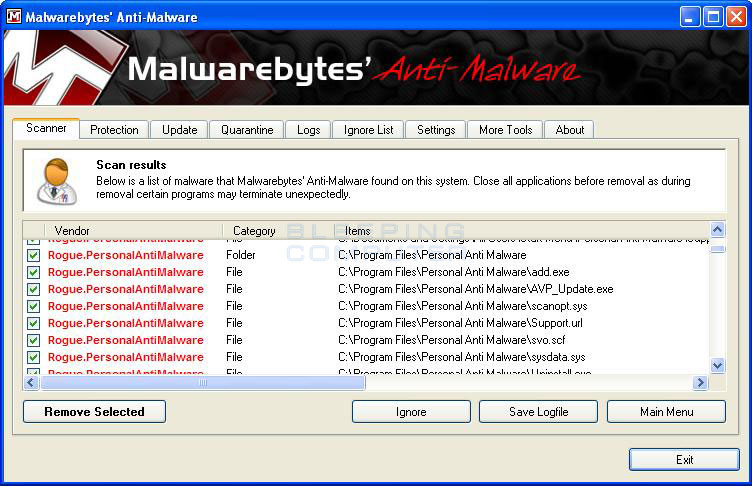
Task: Click the Remove Selected button
Action: (x=94, y=412)
